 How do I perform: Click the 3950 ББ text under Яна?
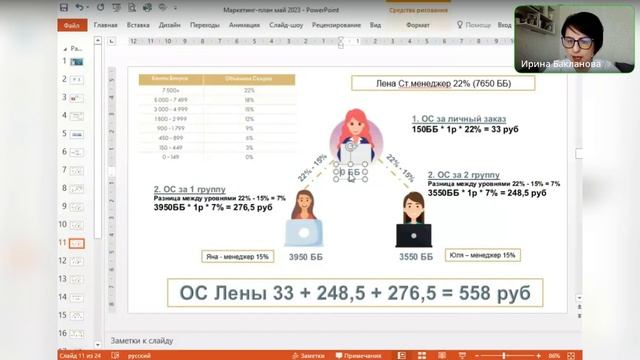[x=305, y=257]
